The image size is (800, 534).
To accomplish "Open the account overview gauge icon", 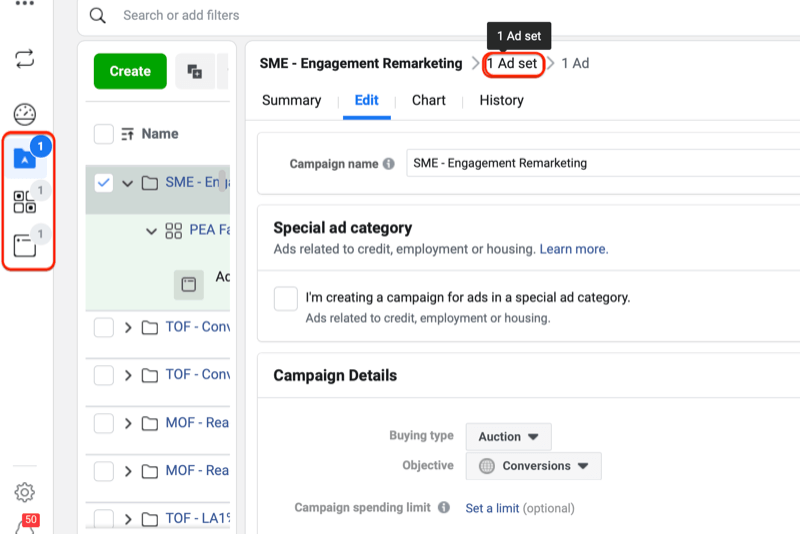I will click(25, 114).
